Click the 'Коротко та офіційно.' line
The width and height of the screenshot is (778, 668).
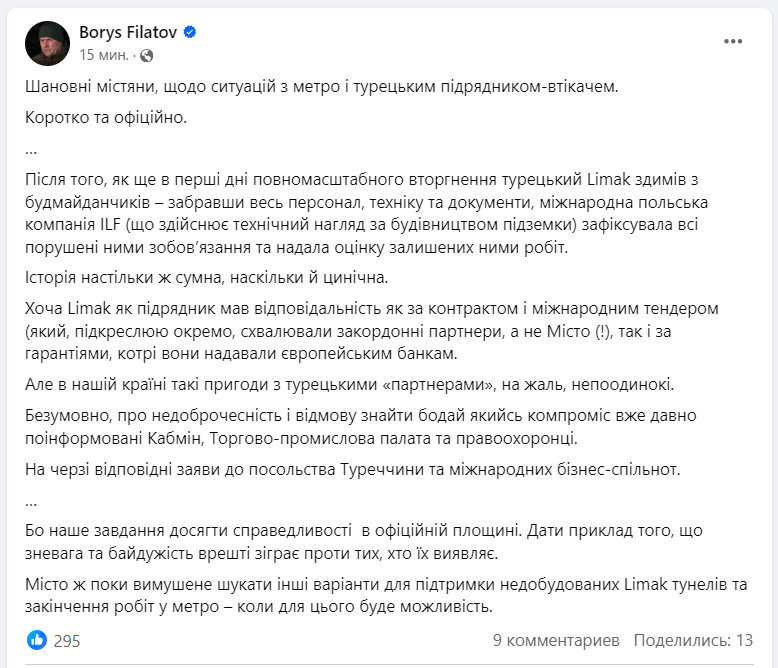[x=107, y=118]
